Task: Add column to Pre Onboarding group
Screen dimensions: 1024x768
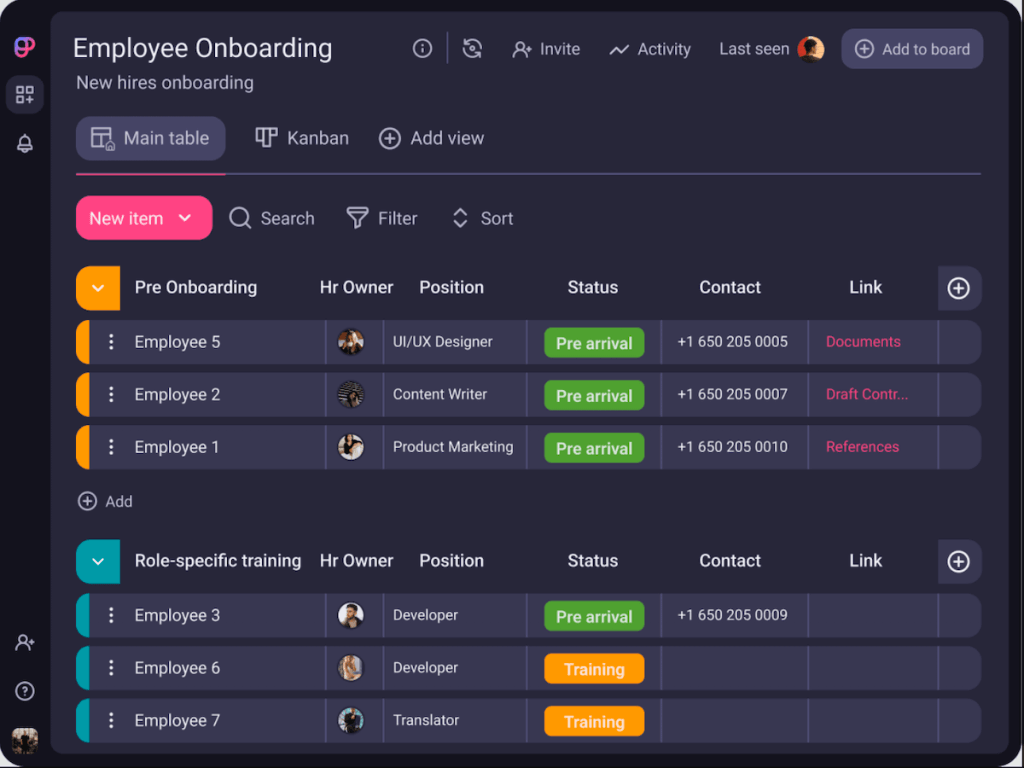Action: 958,288
